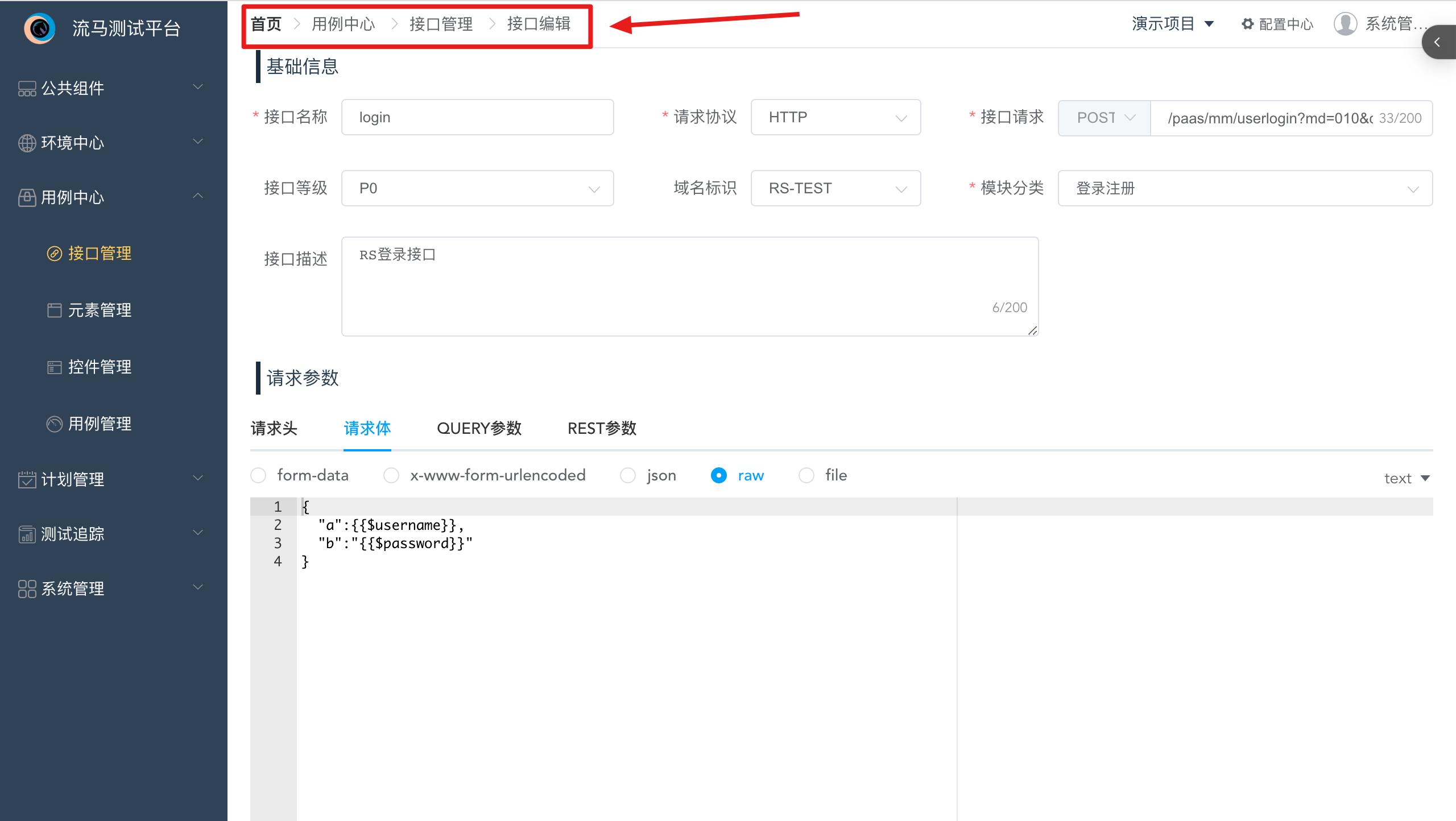Screen dimensions: 1456x821
Task: Select 控件管理 in the sidebar
Action: pos(100,367)
